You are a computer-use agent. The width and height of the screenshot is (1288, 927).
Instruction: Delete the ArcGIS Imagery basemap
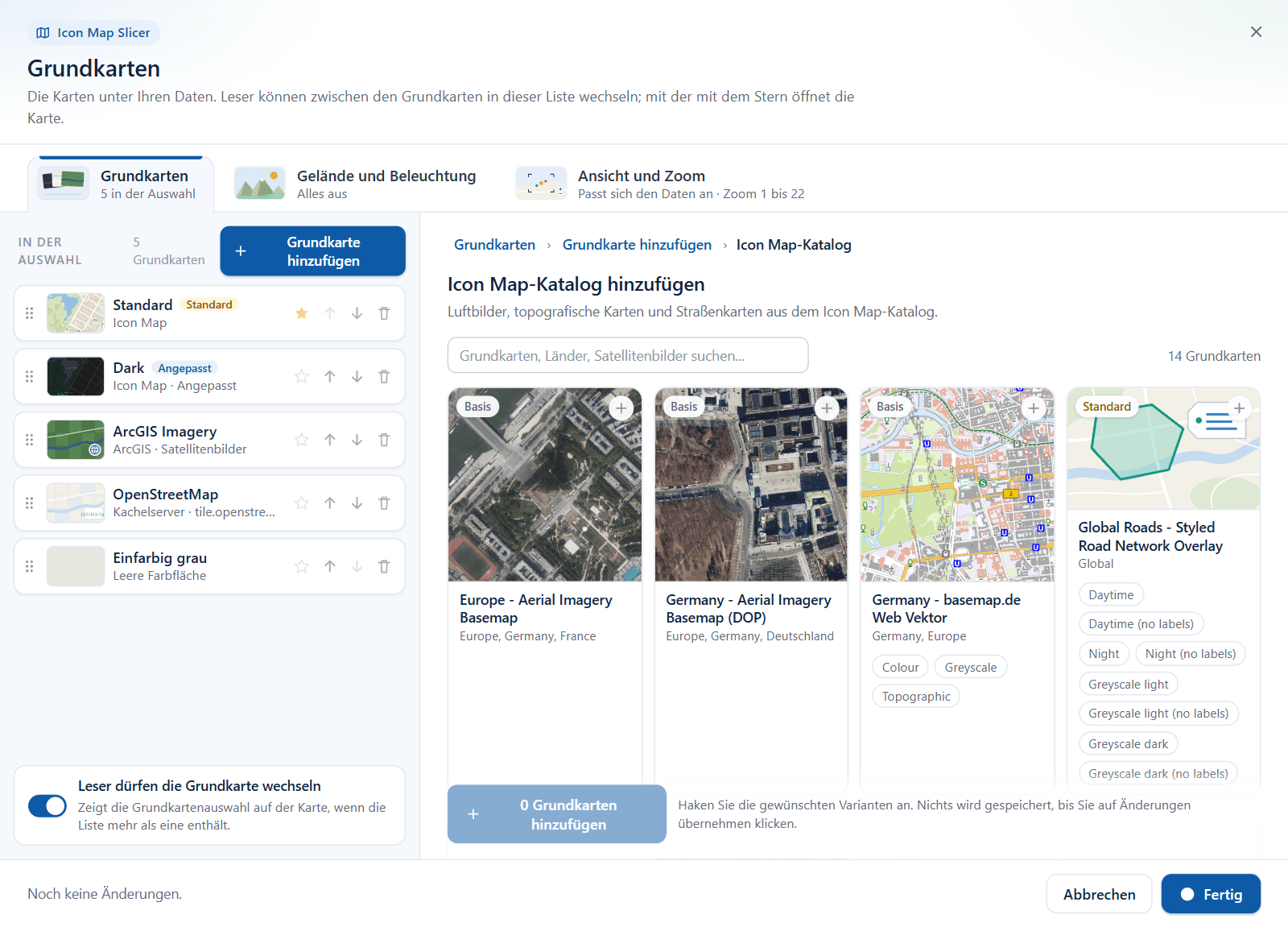pos(384,440)
